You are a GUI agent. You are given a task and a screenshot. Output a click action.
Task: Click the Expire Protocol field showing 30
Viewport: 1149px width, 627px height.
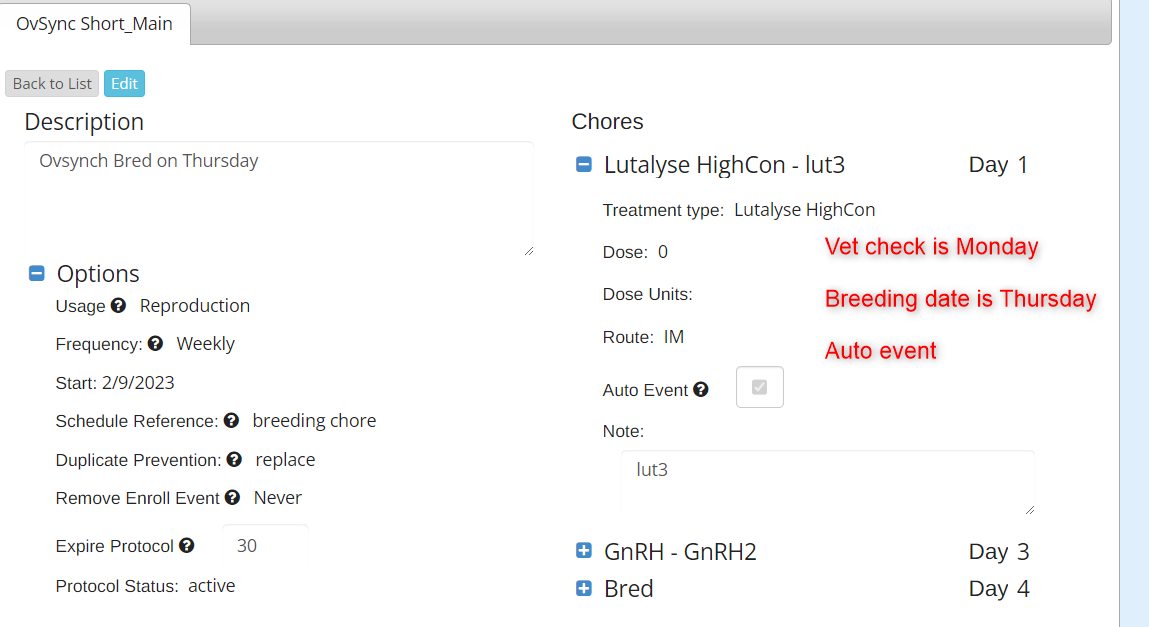[265, 546]
